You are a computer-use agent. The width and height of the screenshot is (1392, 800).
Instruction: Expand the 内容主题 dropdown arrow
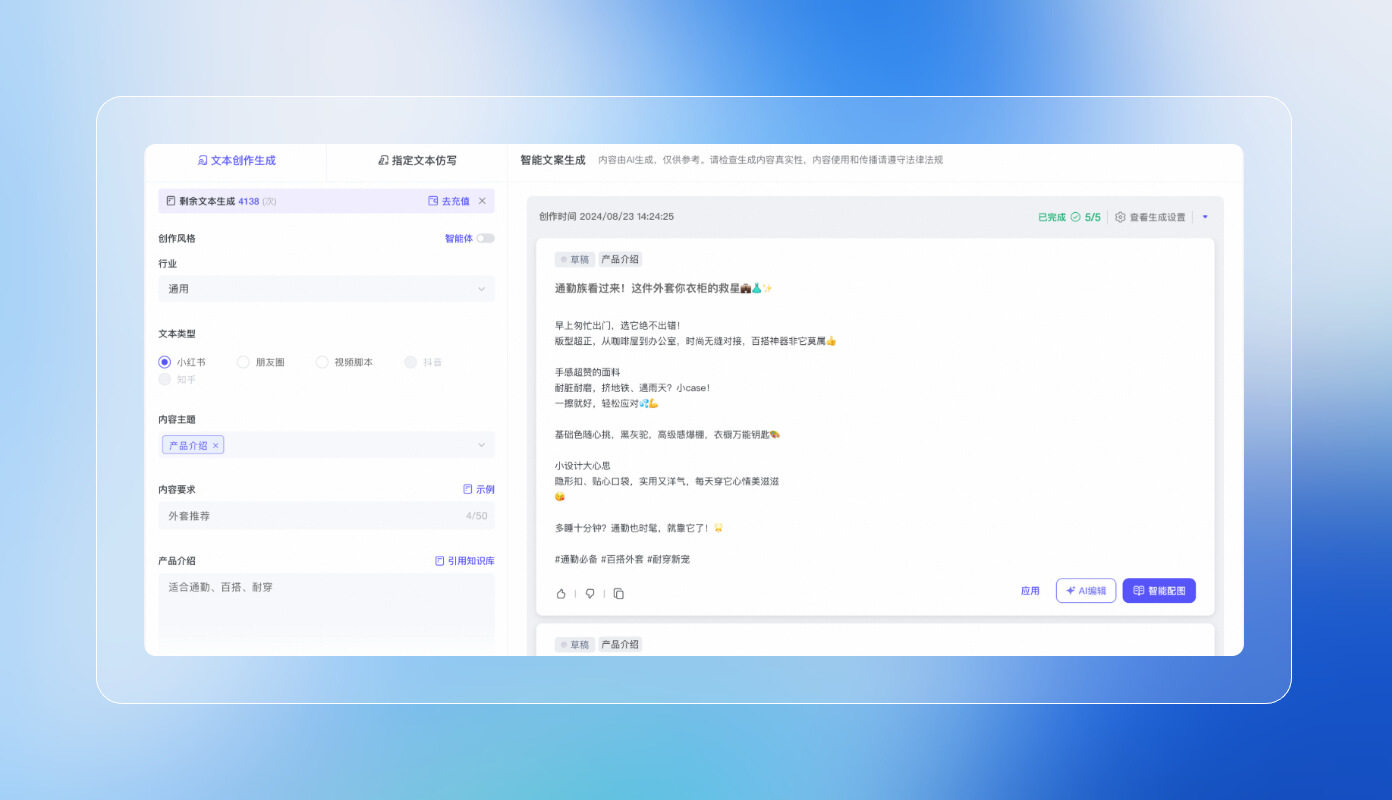click(482, 445)
